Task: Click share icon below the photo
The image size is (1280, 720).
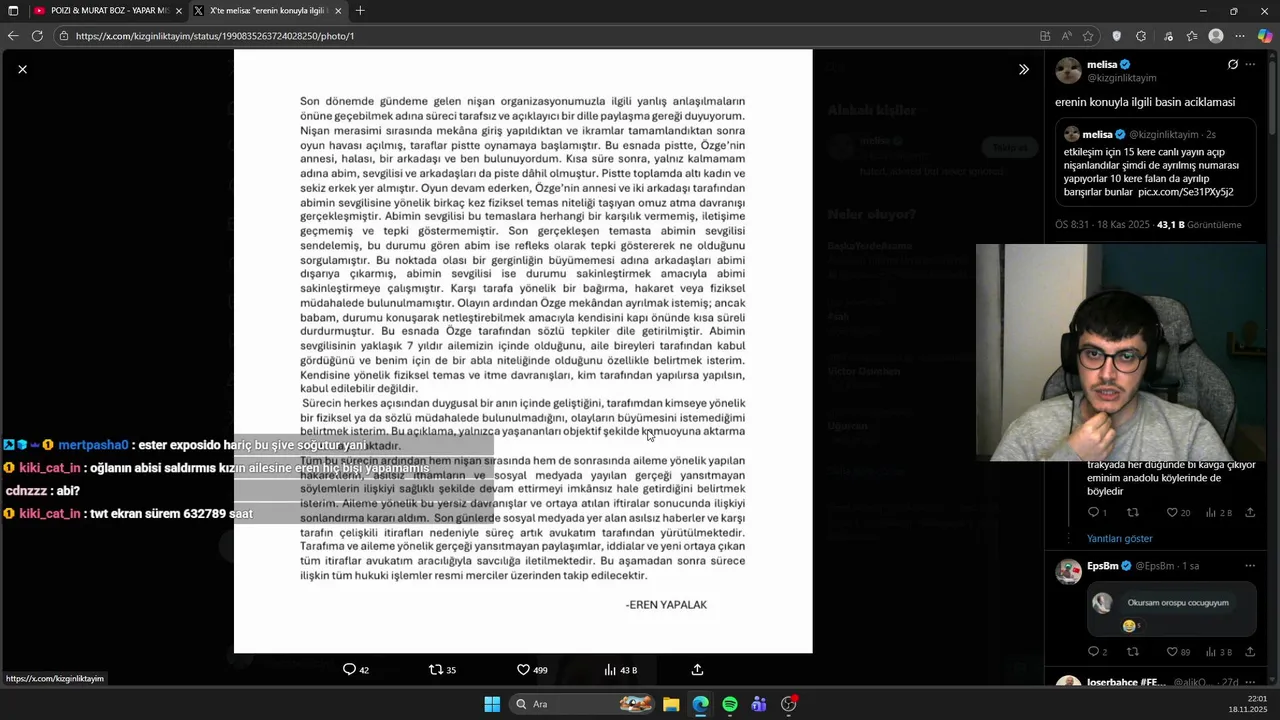Action: click(697, 670)
